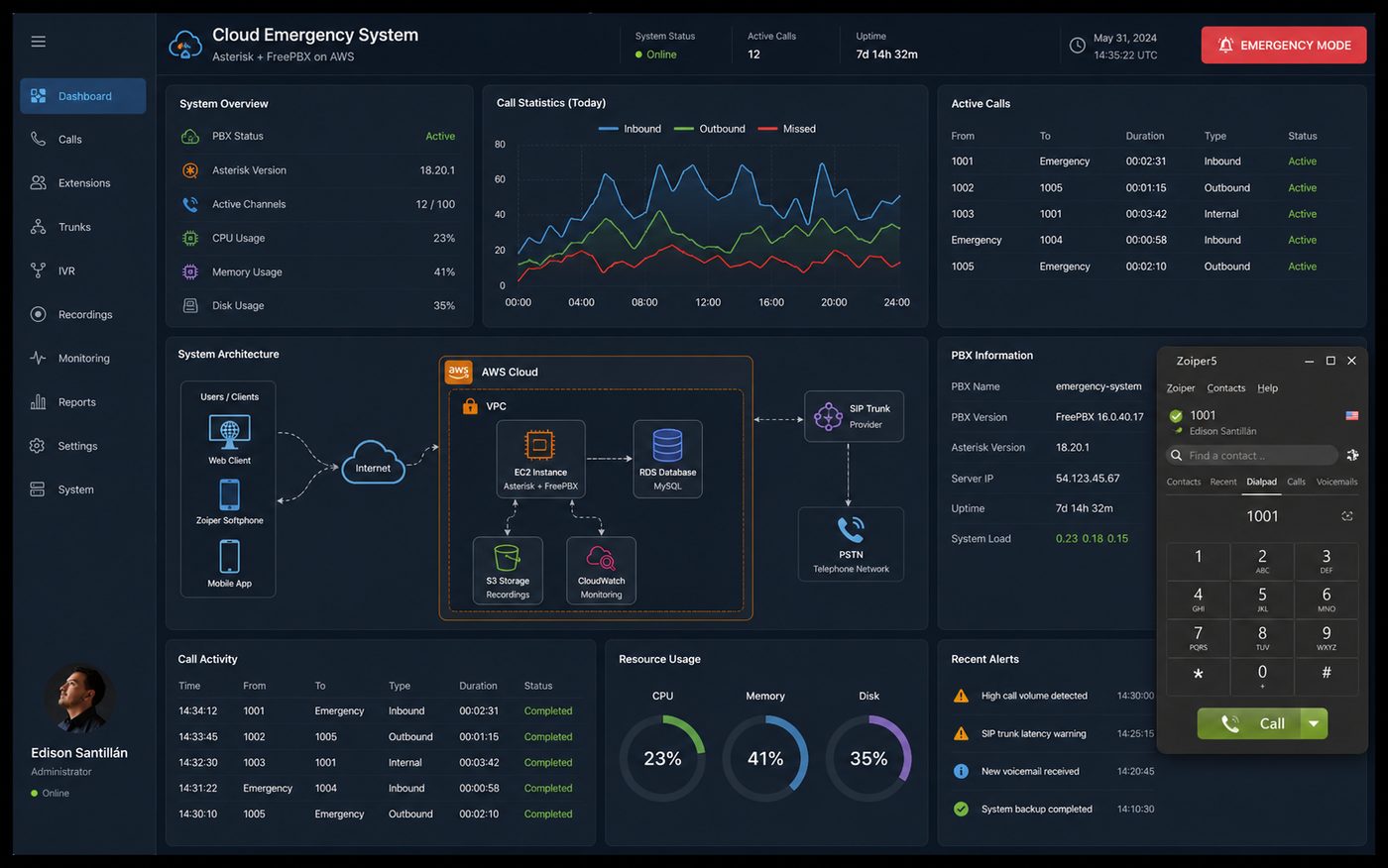Open the Help menu in Zoiper5
Image resolution: width=1388 pixels, height=868 pixels.
click(1268, 388)
